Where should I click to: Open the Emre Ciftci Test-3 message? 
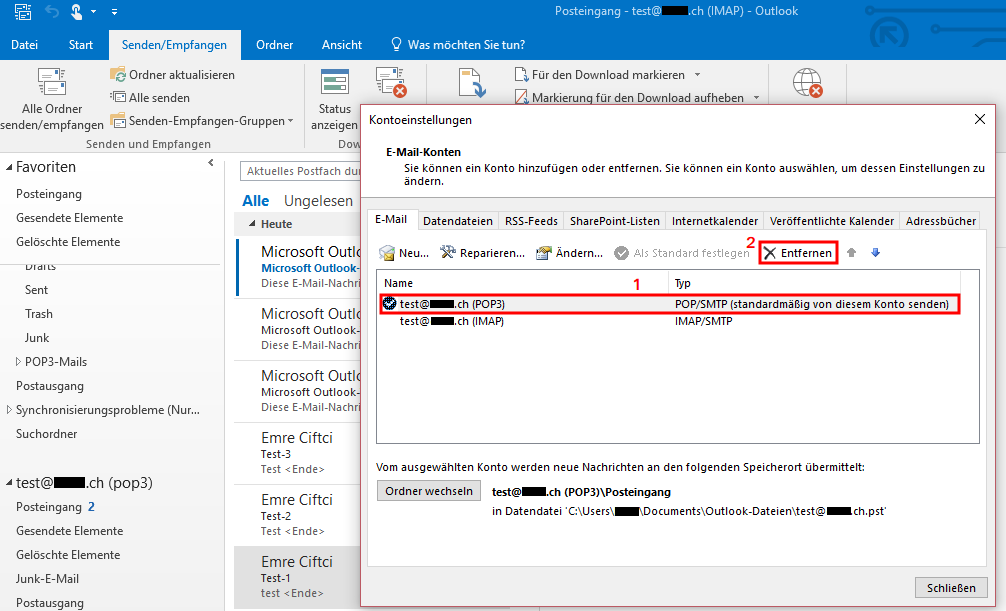click(298, 453)
